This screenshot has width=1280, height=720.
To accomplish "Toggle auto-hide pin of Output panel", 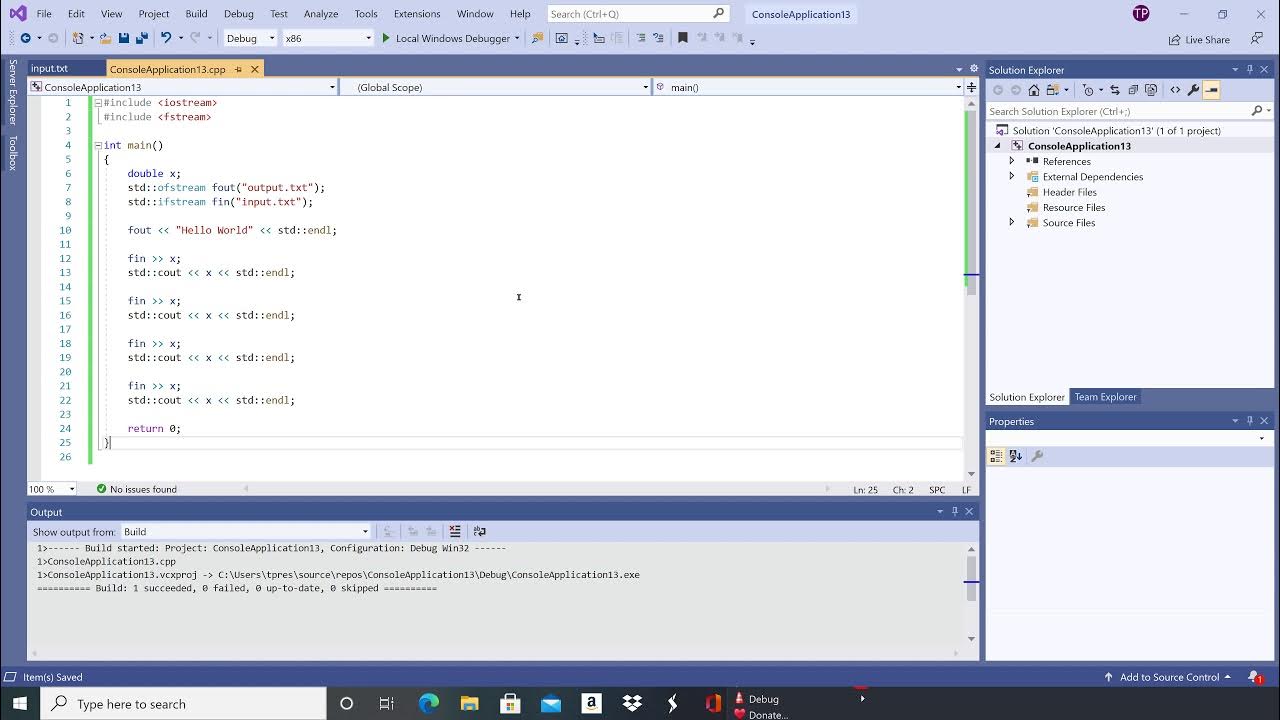I will coord(954,512).
